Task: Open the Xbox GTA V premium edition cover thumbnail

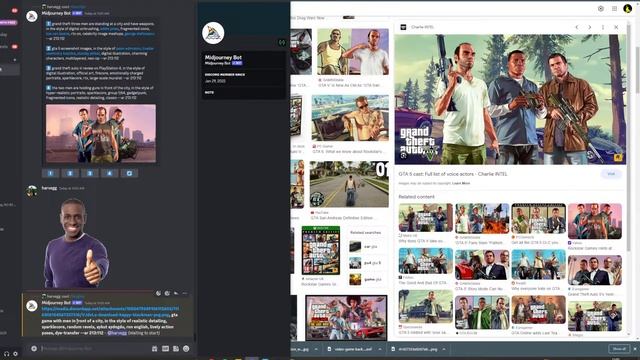Action: coord(321,250)
